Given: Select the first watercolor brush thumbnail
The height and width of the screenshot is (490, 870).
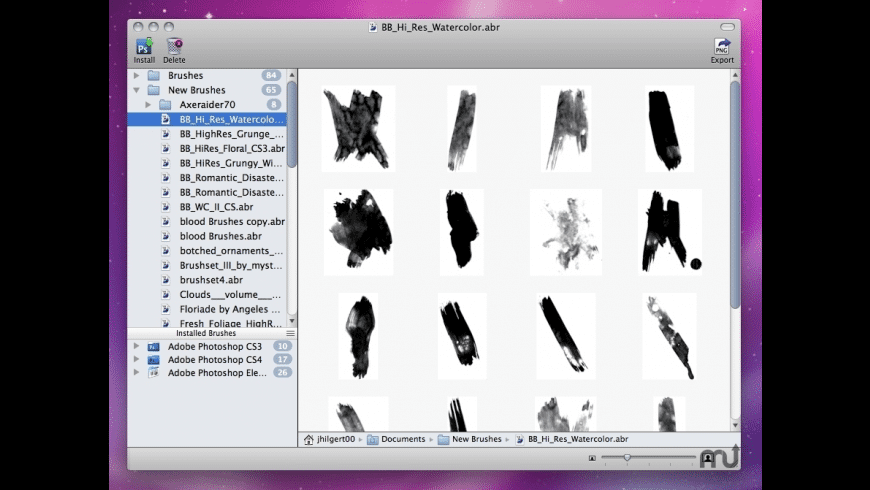Looking at the screenshot, I should [358, 128].
